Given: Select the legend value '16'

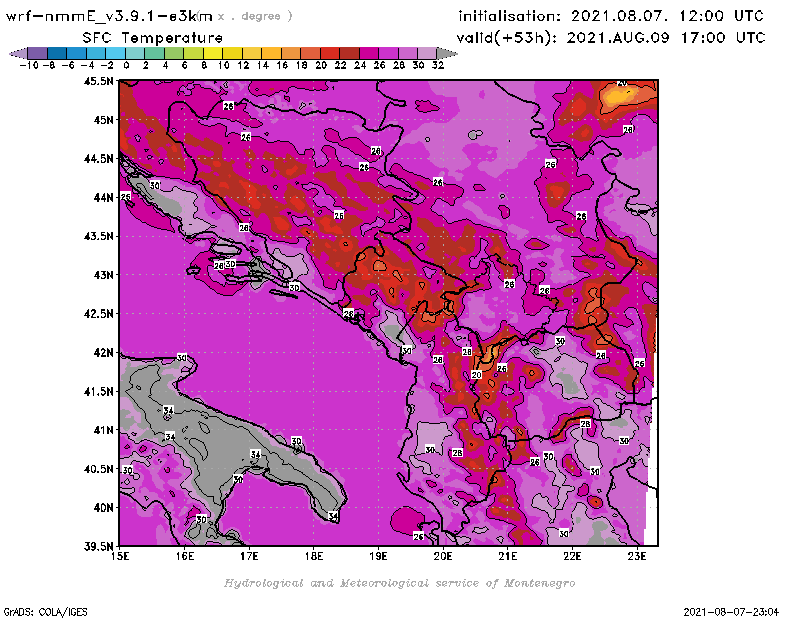Looking at the screenshot, I should 282,66.
